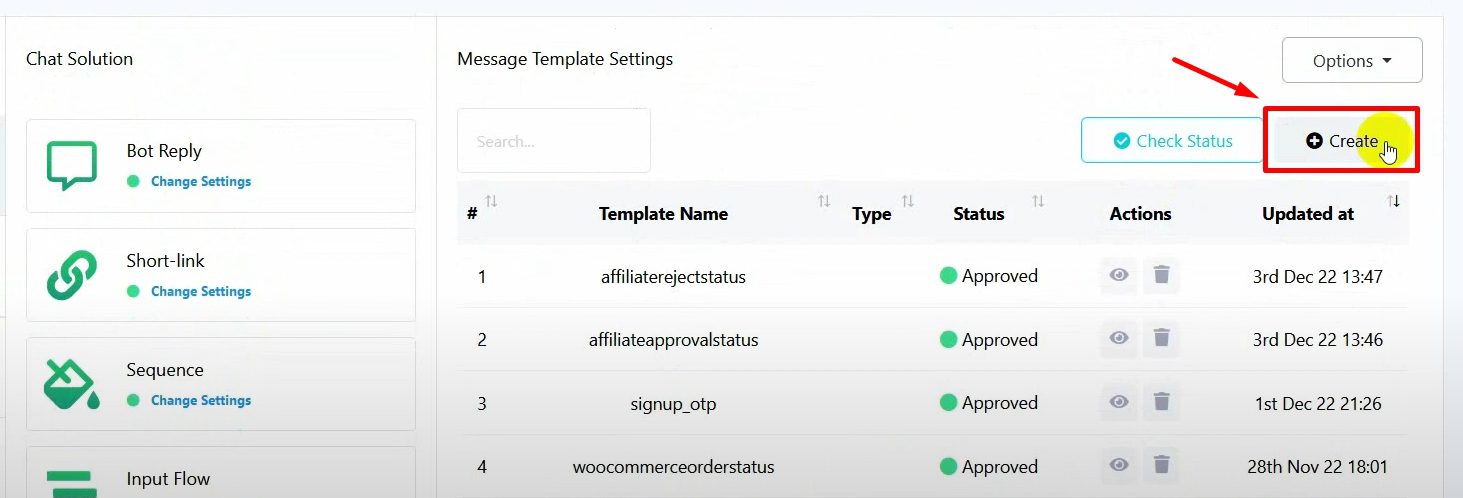1463x498 pixels.
Task: Click the Input Flow icon
Action: pyautogui.click(x=71, y=482)
